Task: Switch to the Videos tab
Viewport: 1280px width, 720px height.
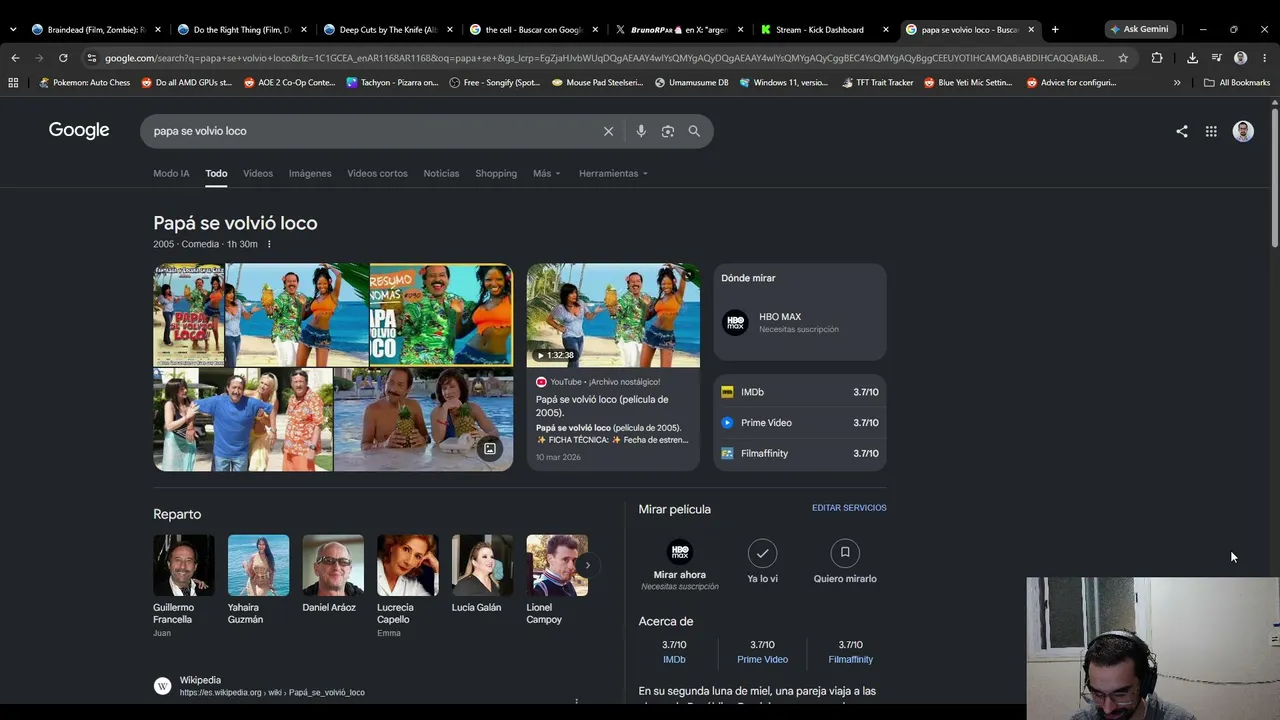Action: click(258, 173)
